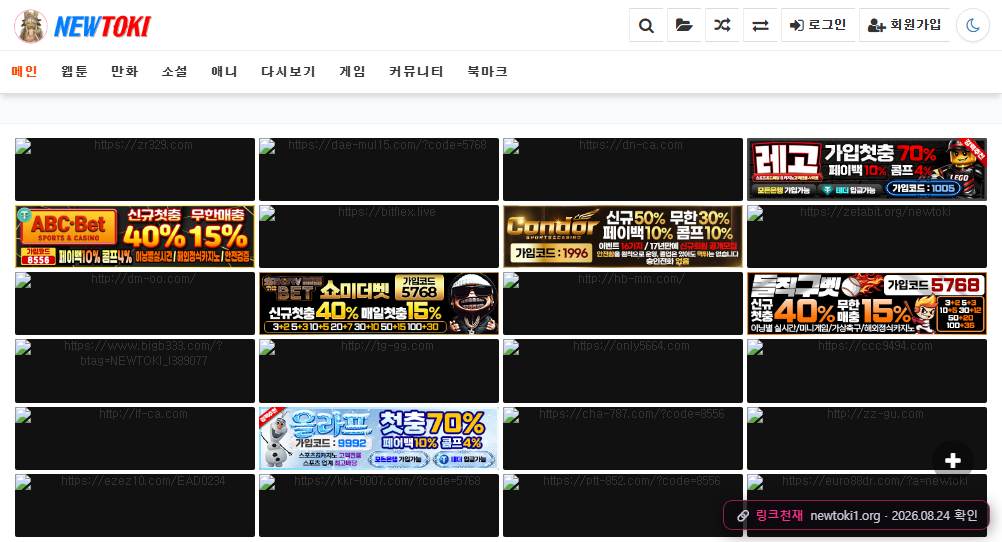The image size is (1002, 542).
Task: Click the dm-oo.com broken banner
Action: click(135, 304)
